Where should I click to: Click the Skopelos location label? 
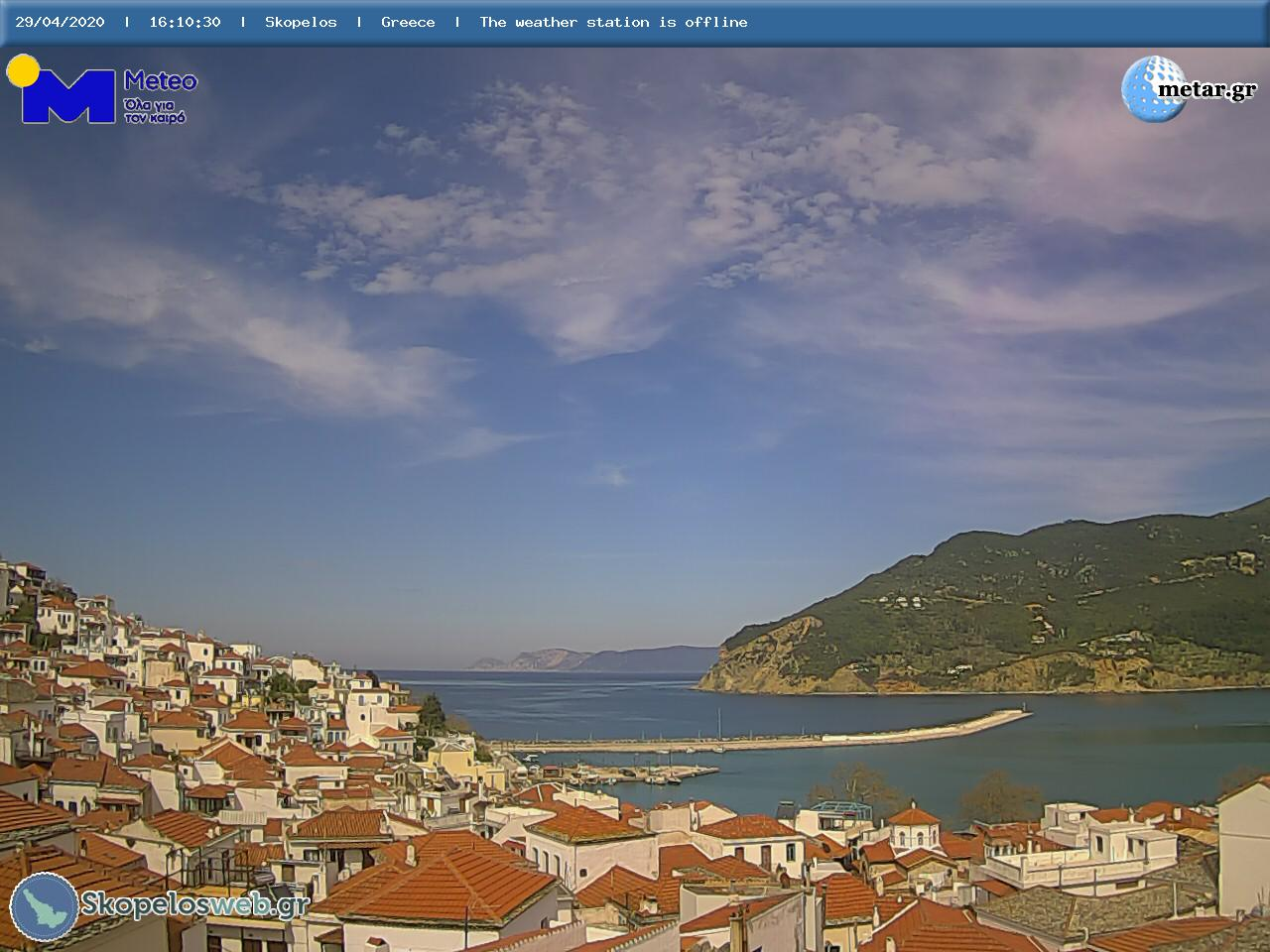(x=301, y=22)
